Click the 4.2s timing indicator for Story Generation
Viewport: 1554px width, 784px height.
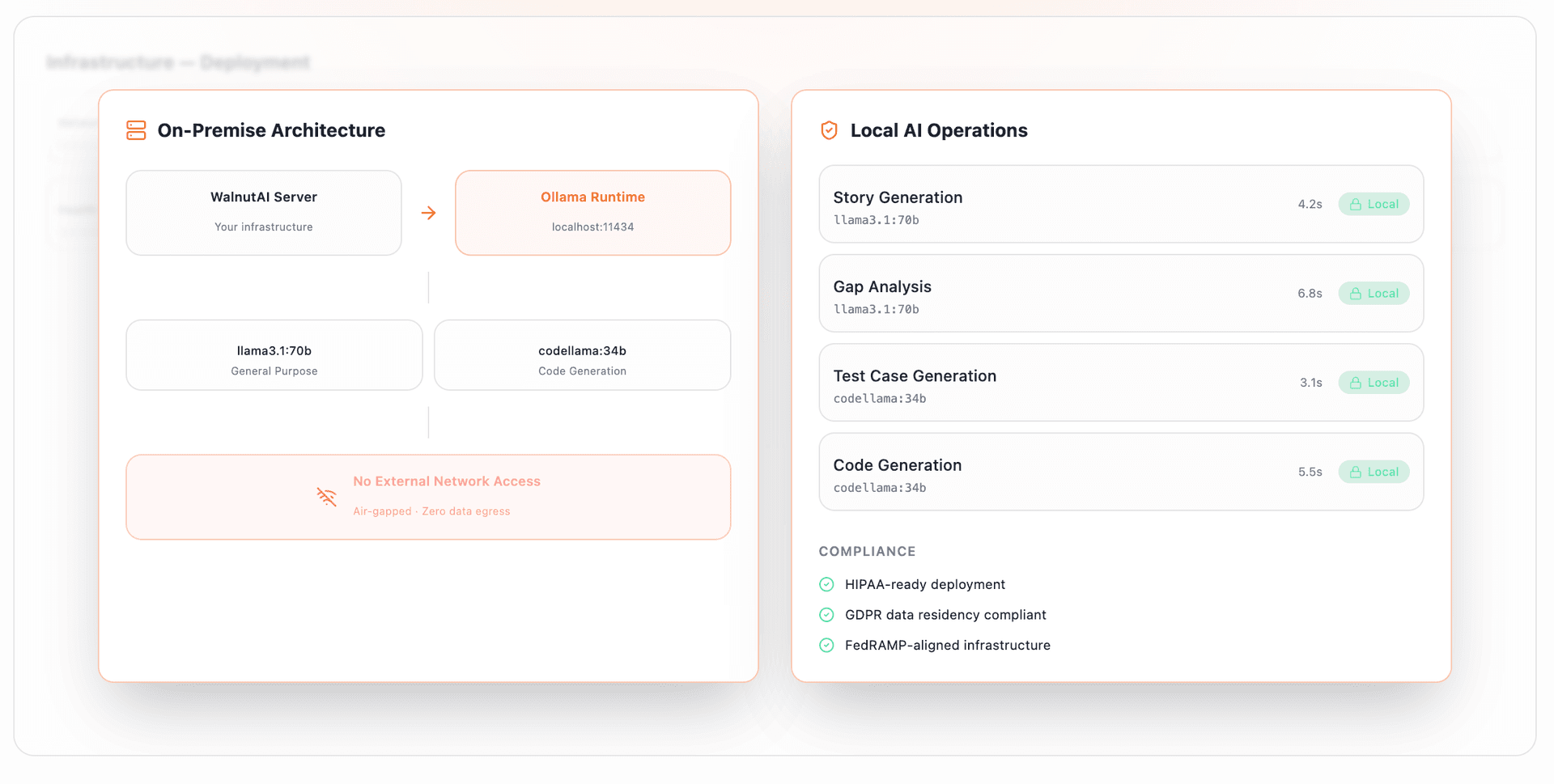point(1310,204)
